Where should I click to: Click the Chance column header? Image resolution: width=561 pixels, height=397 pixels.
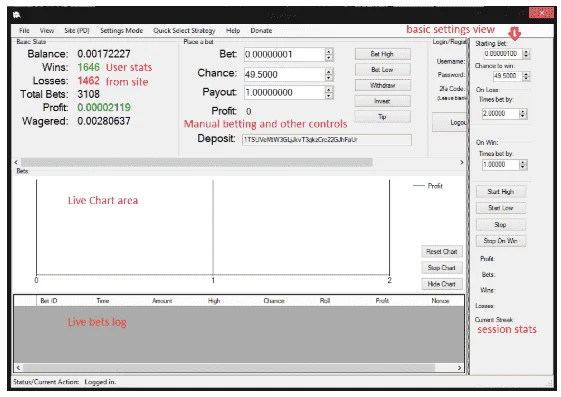click(x=274, y=301)
